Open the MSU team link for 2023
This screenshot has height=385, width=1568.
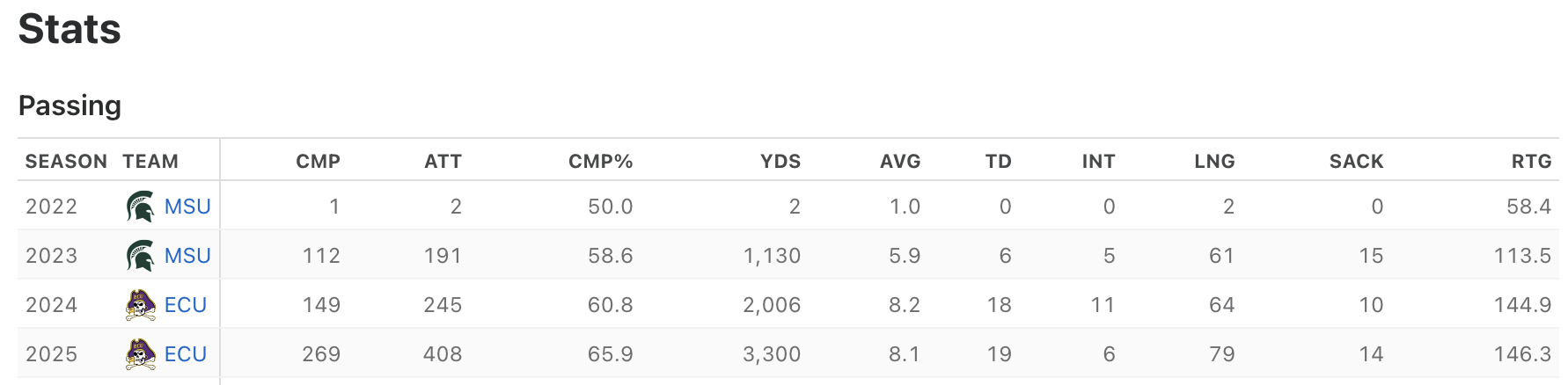187,256
